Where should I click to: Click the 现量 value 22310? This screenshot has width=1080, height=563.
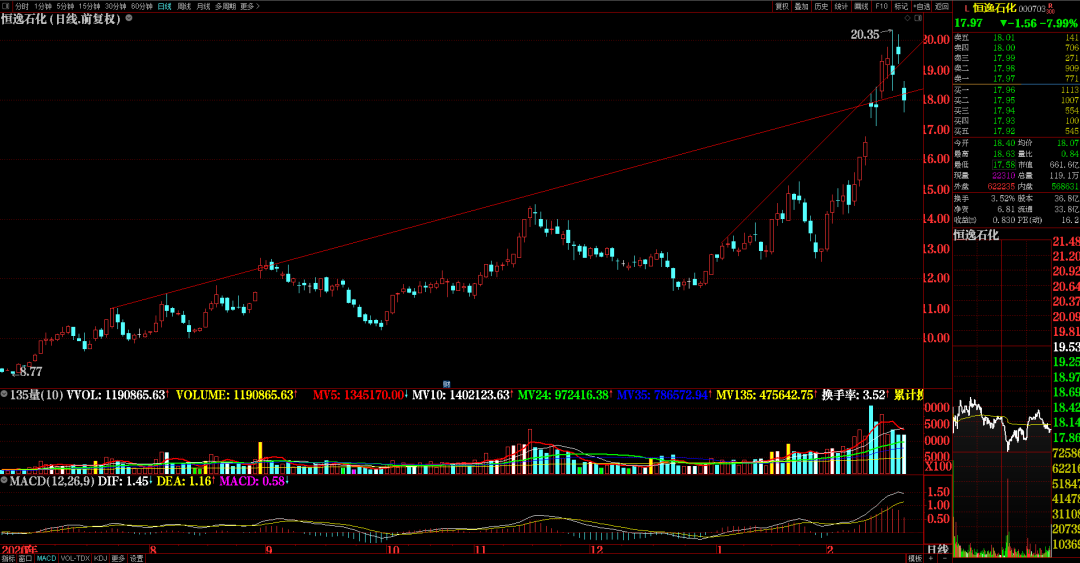[1004, 176]
